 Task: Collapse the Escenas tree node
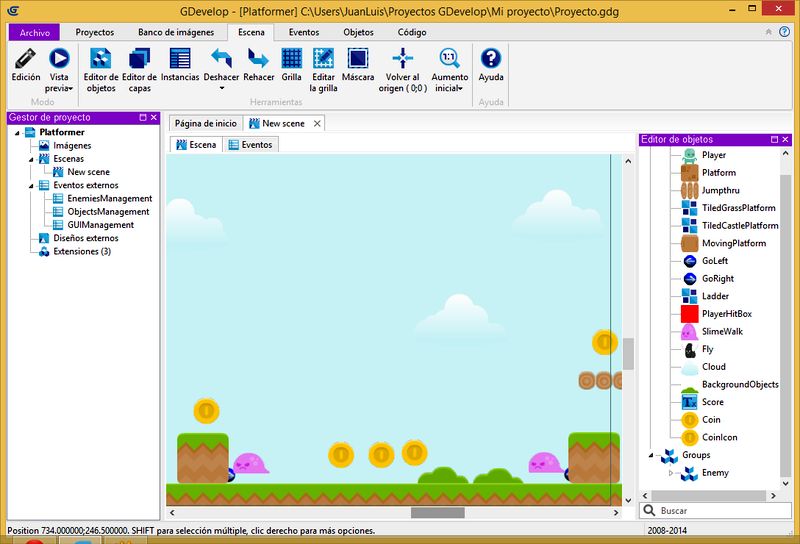[31, 159]
